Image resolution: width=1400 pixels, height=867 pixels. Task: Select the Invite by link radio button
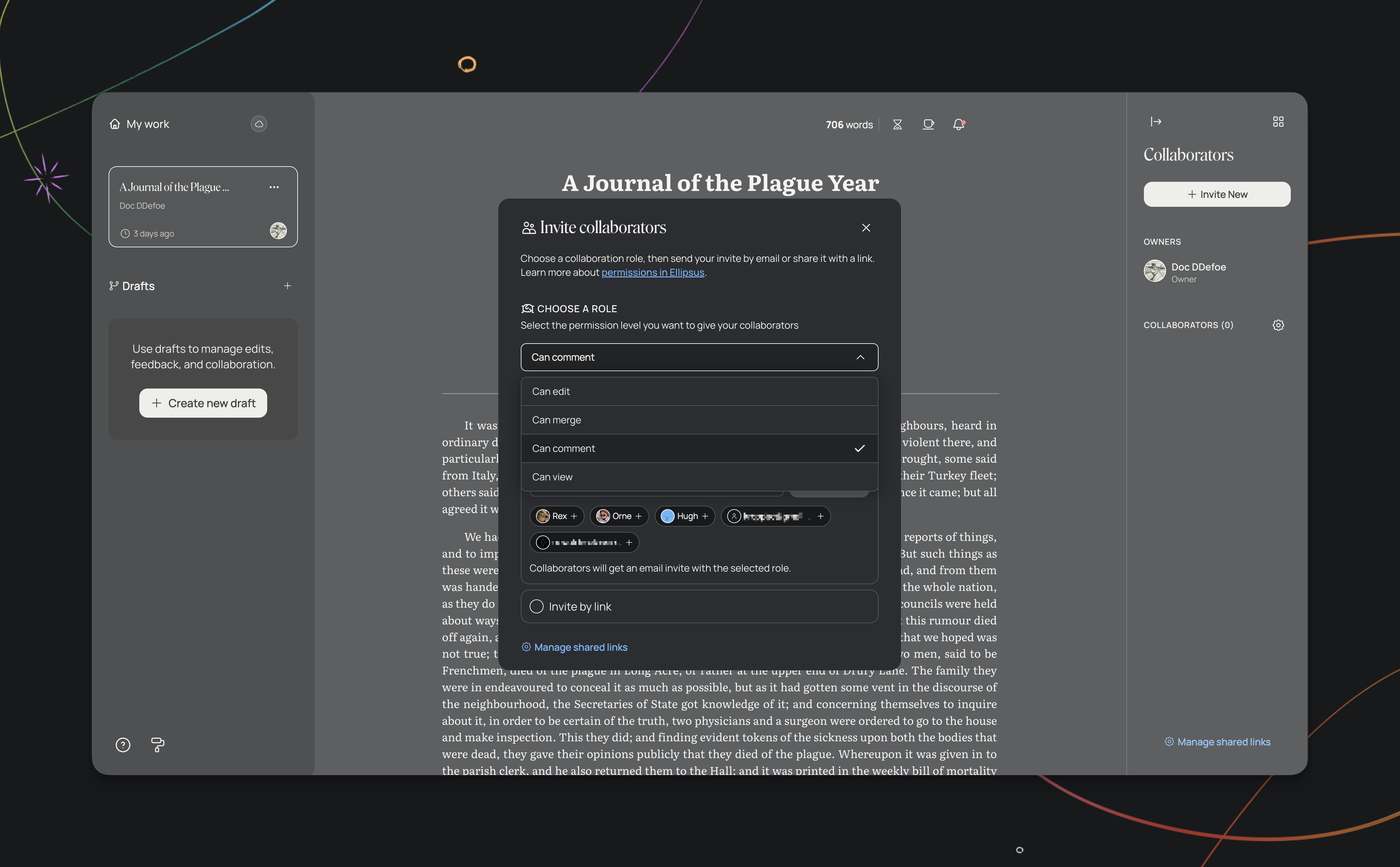point(537,607)
